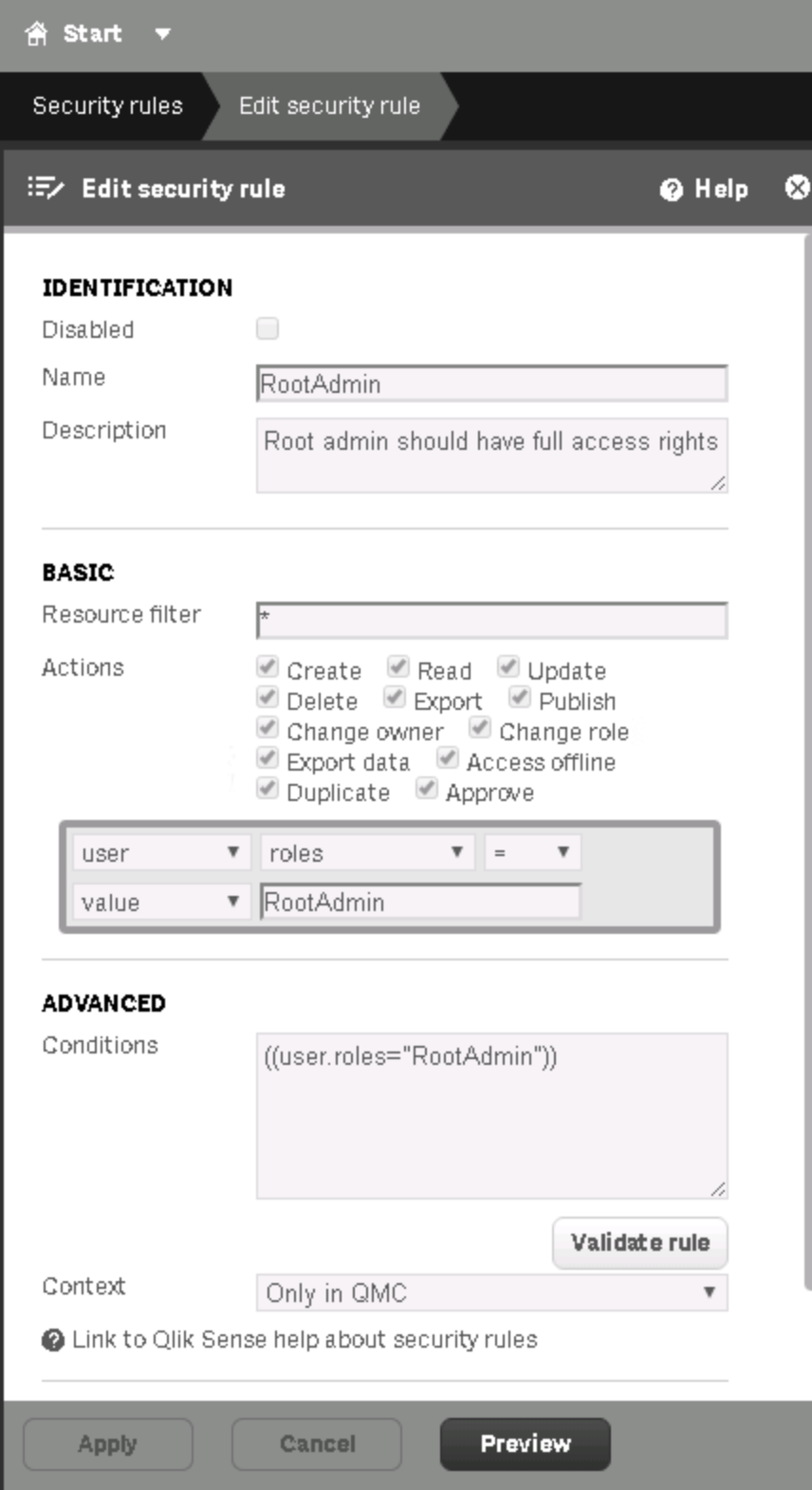Enable the Disabled checkbox
The width and height of the screenshot is (812, 1490).
pos(268,328)
